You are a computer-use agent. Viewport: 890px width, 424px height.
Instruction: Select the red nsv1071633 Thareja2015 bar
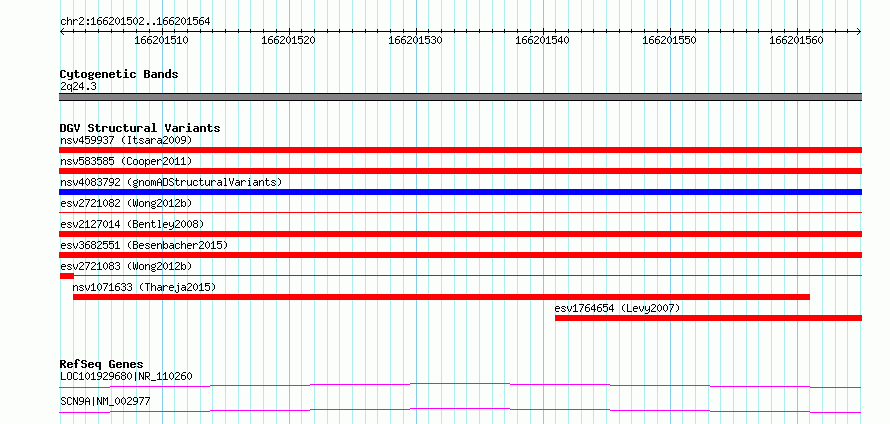[441, 297]
